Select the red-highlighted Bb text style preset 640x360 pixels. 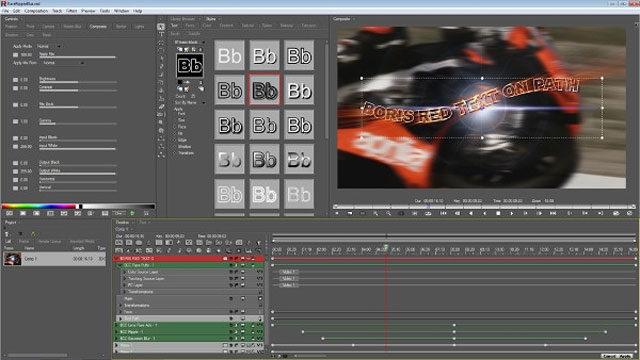coord(264,90)
